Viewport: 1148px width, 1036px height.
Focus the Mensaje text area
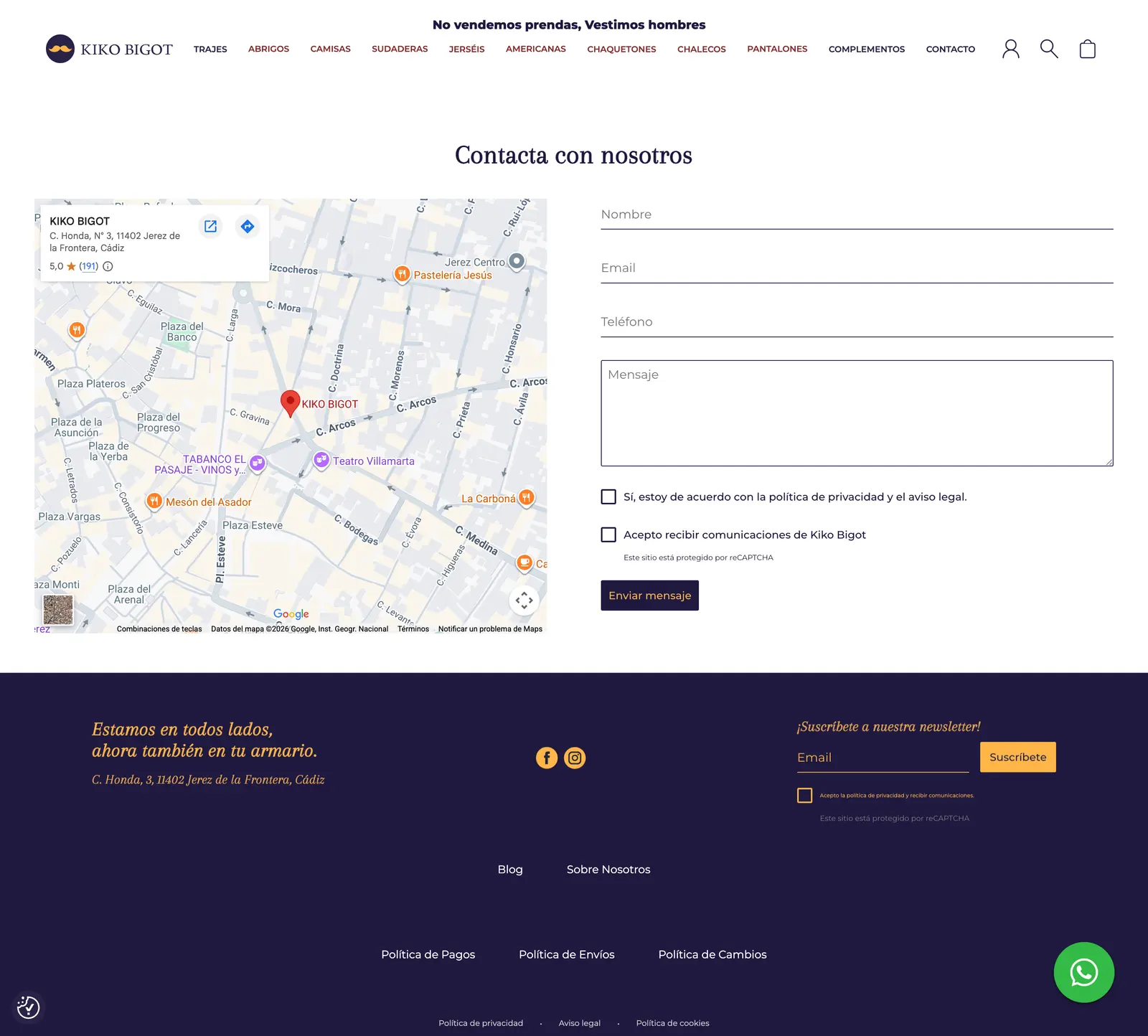click(x=857, y=413)
